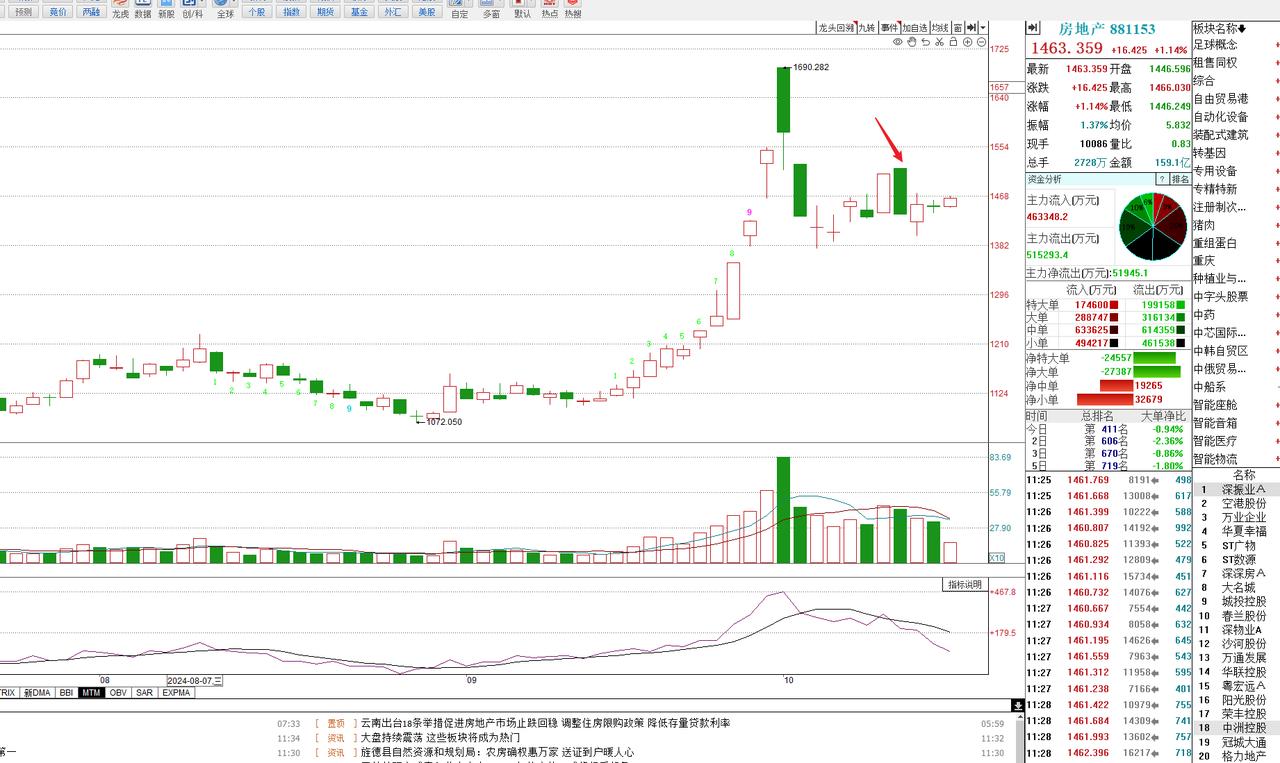Viewport: 1280px width, 763px height.
Task: Click the arrow icon left of 房地产 title
Action: coord(1032,28)
